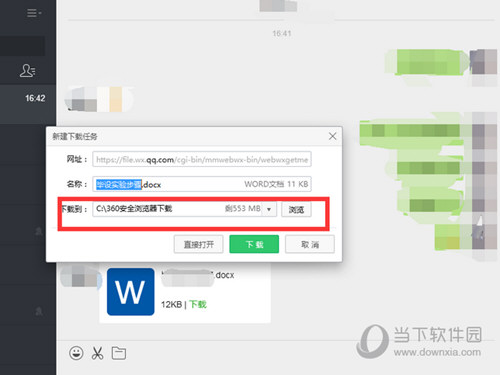Click the 16:41 timestamp in chat

click(282, 33)
